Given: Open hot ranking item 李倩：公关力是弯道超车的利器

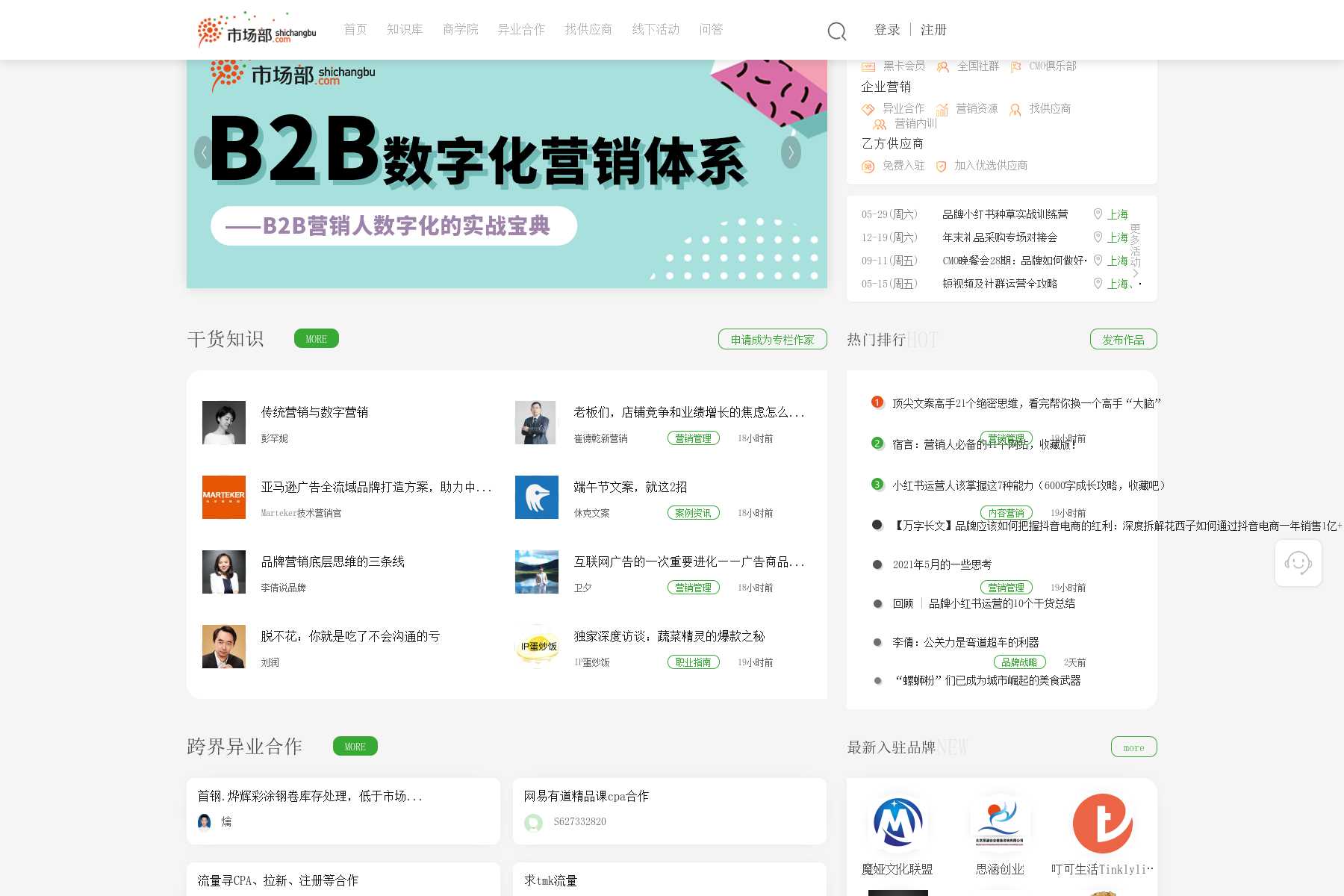Looking at the screenshot, I should coord(966,642).
